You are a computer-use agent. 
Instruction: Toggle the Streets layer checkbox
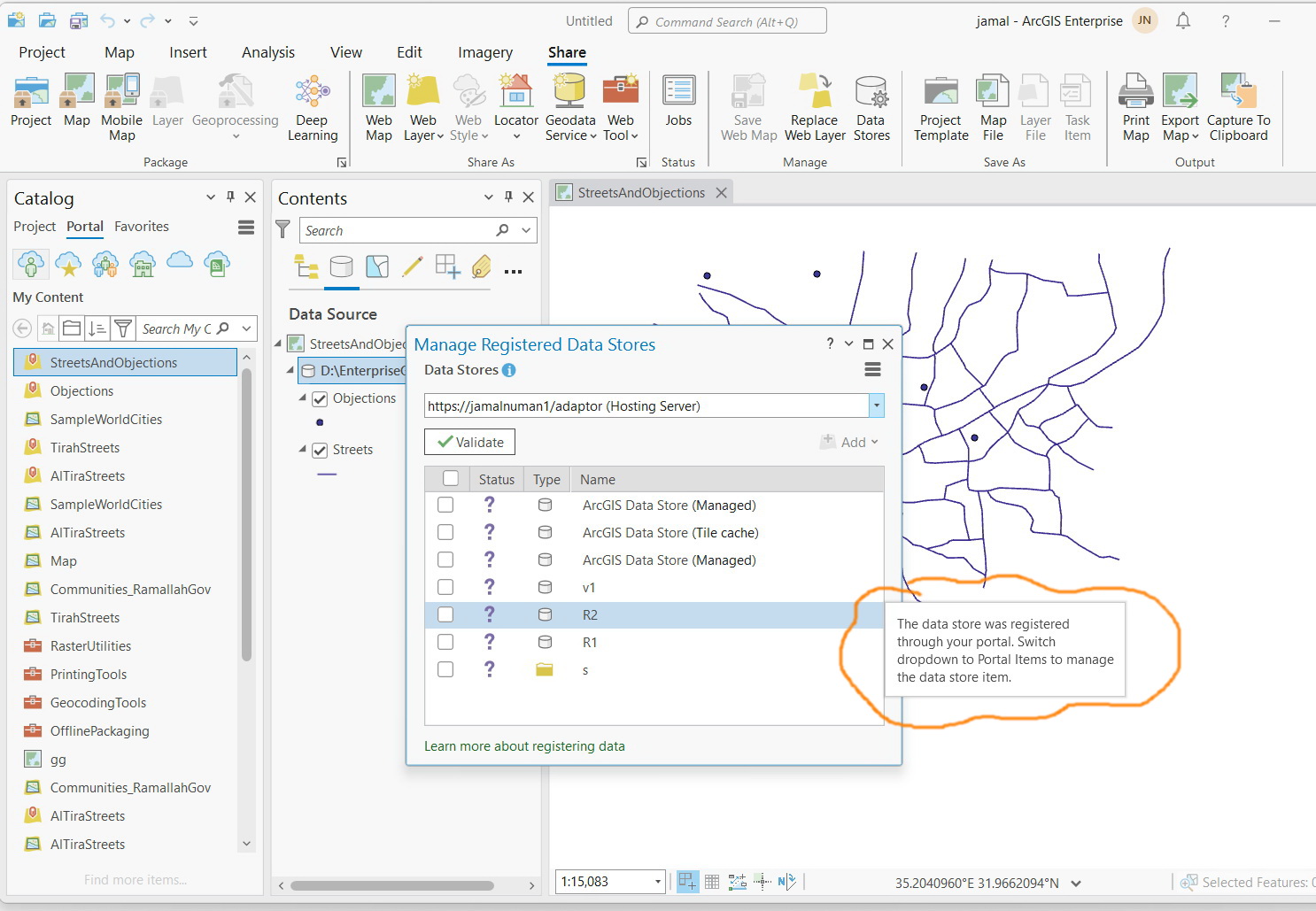coord(320,451)
